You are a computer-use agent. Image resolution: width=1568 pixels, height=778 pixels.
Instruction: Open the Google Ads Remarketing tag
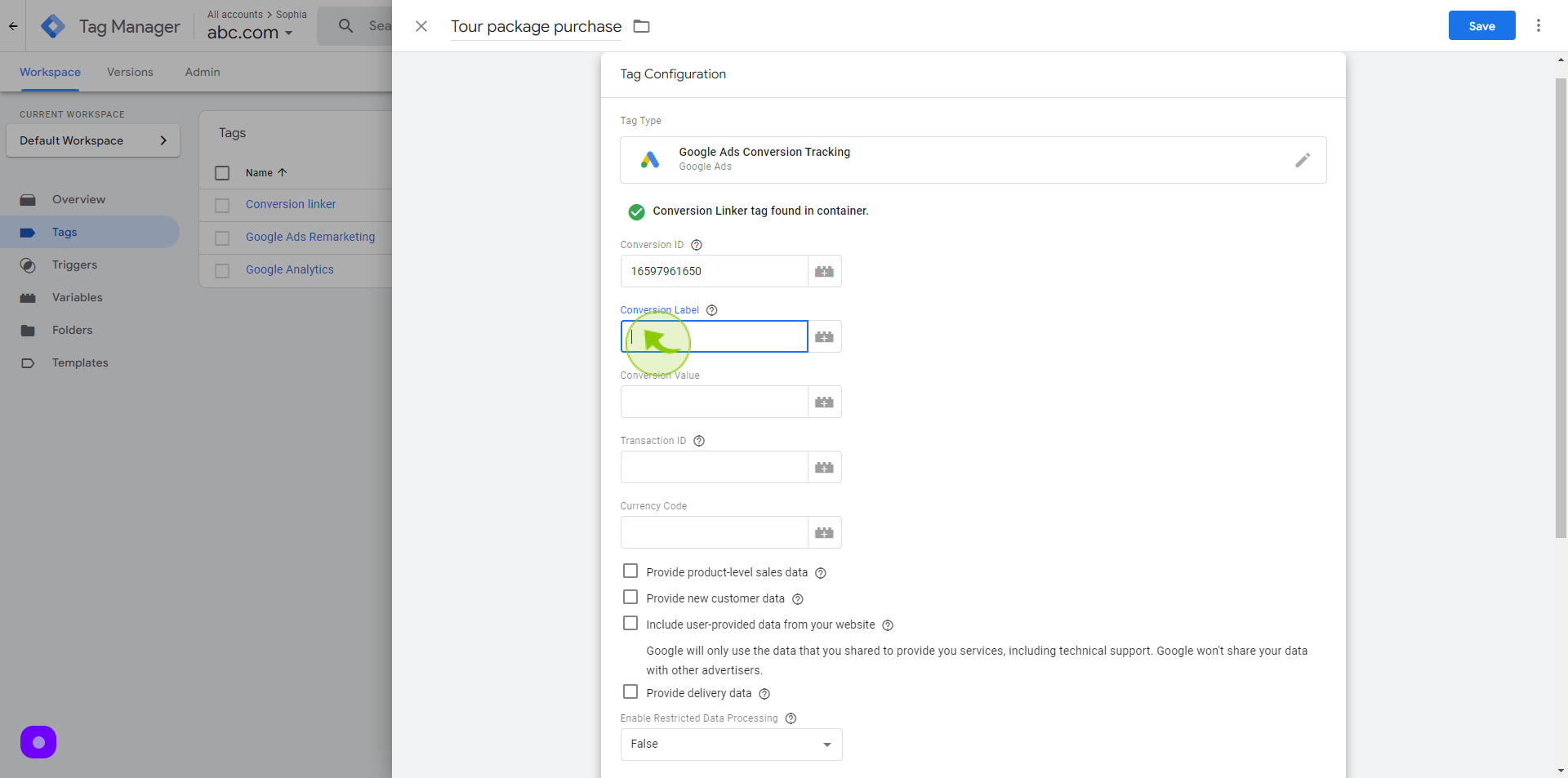[x=310, y=237]
